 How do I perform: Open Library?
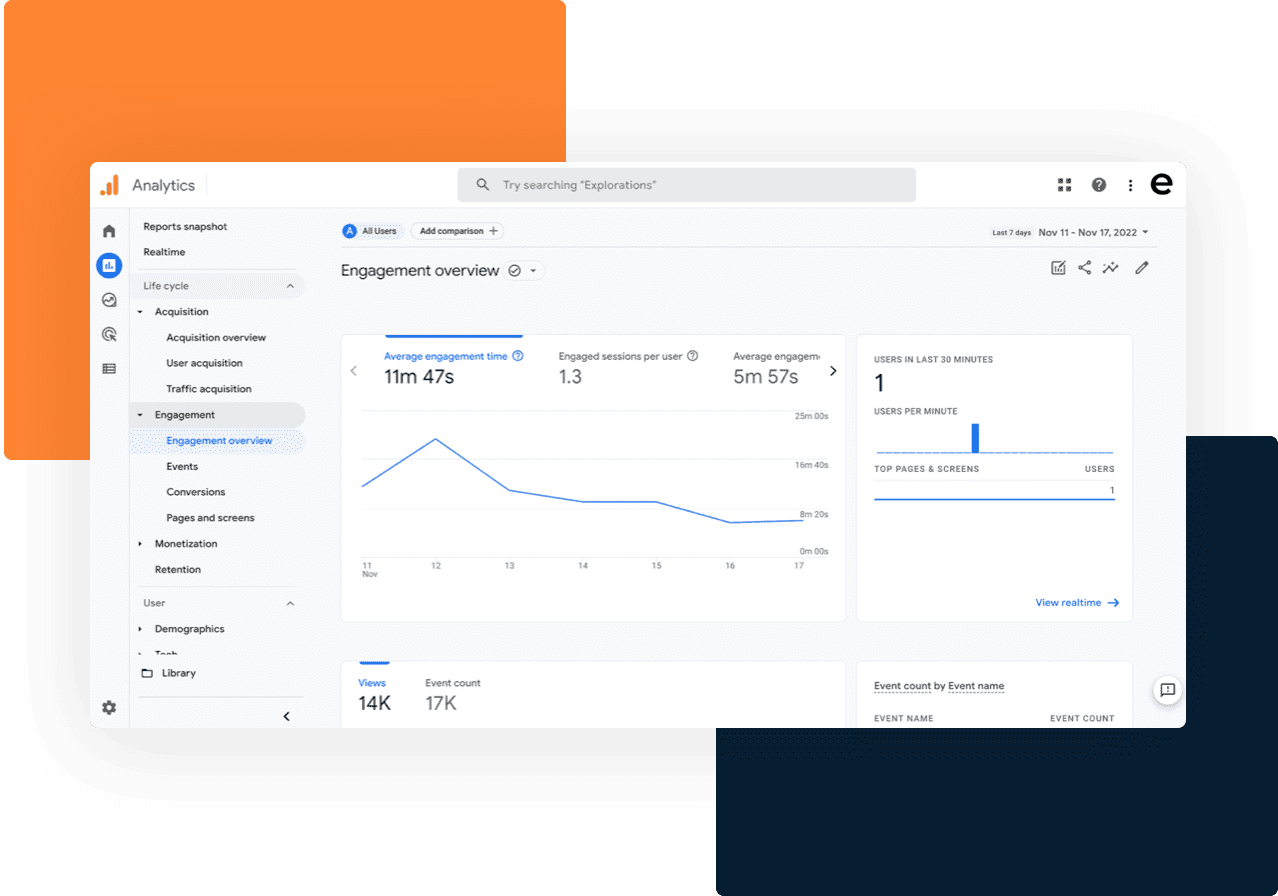point(179,673)
